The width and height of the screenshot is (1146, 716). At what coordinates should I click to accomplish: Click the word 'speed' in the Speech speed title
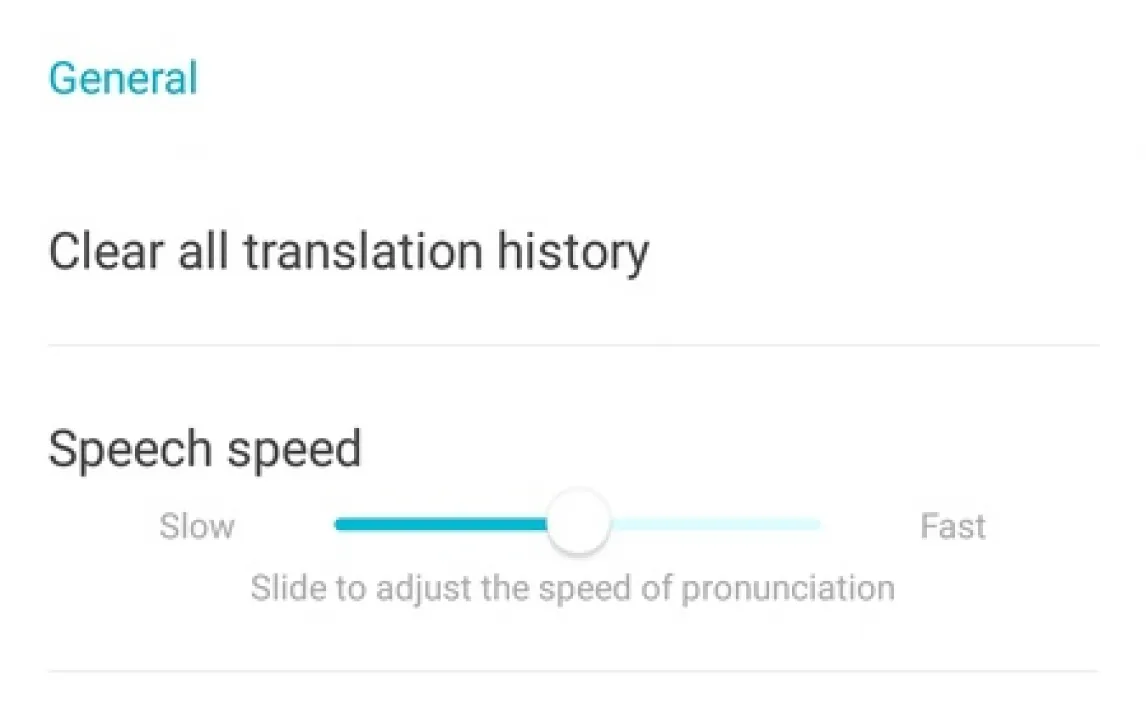tap(293, 449)
